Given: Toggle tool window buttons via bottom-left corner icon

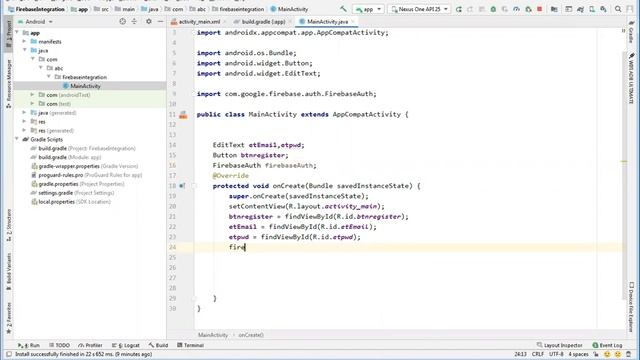Looking at the screenshot, I should coord(9,354).
